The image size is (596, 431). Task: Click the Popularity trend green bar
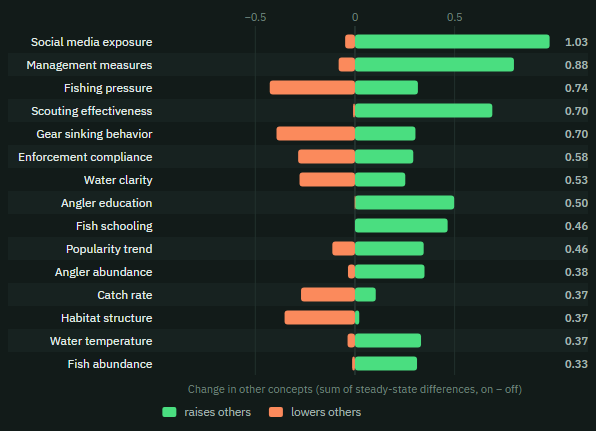pos(389,249)
